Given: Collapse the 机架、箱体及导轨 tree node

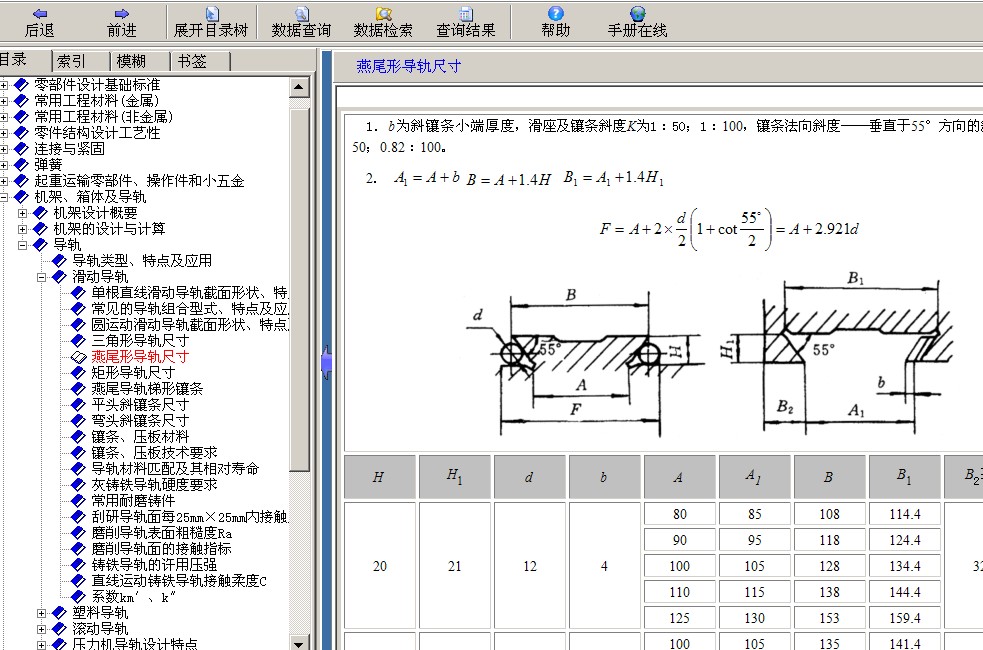Looking at the screenshot, I should click(x=4, y=197).
